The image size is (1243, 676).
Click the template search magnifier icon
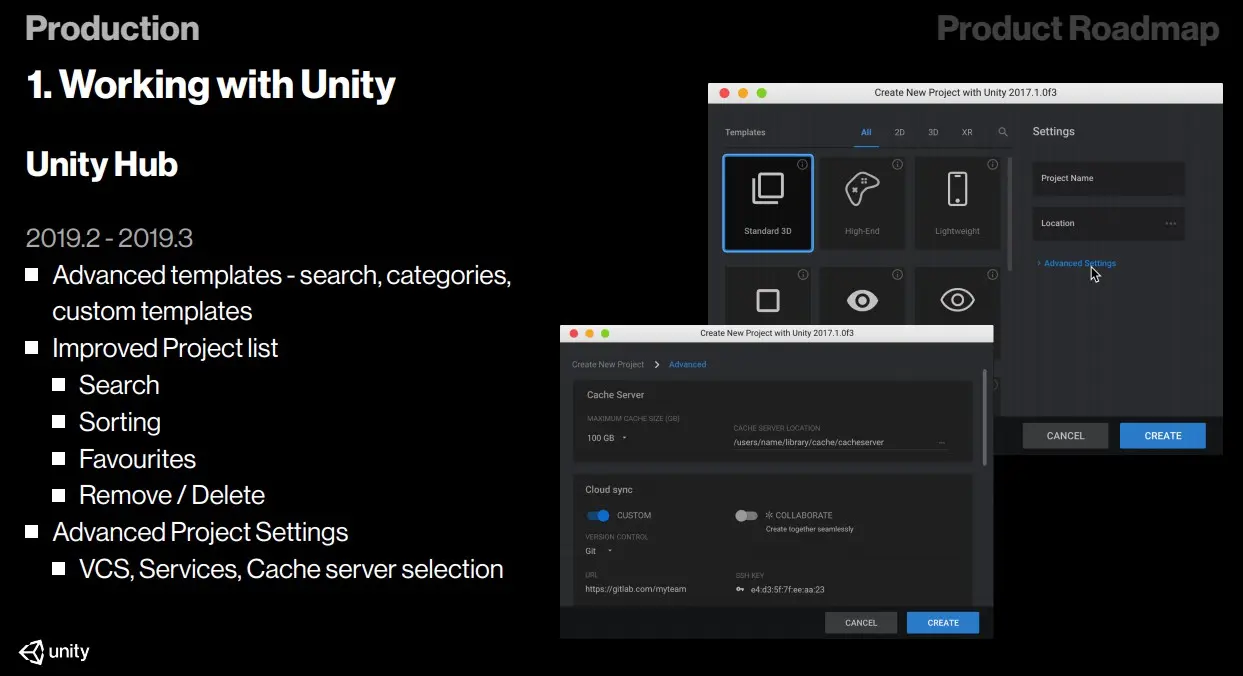(1003, 132)
